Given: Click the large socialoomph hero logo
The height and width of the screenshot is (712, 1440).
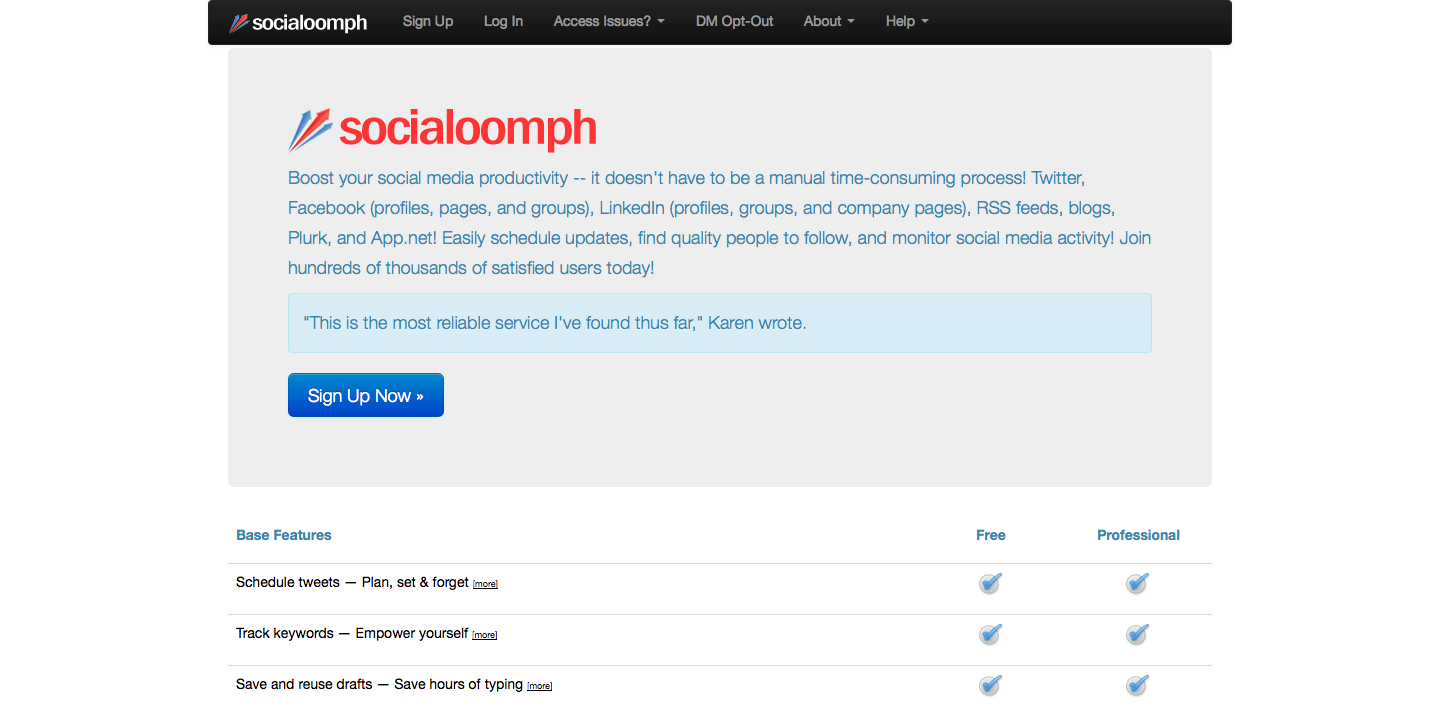Looking at the screenshot, I should 442,129.
